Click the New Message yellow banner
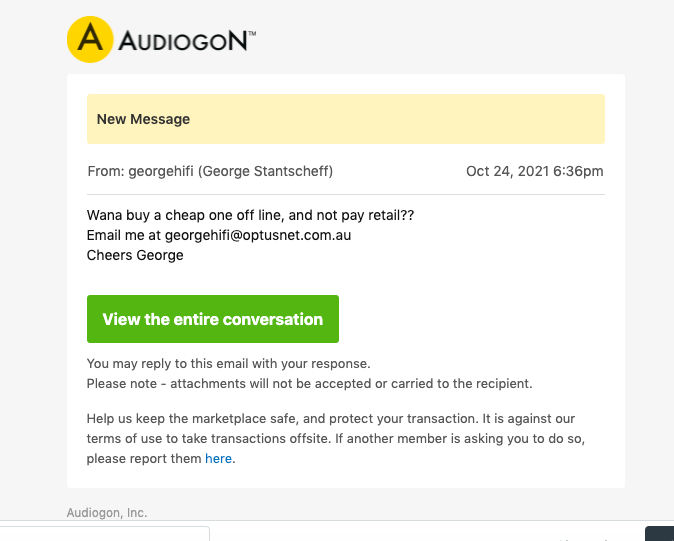Viewport: 674px width, 541px height. 346,119
